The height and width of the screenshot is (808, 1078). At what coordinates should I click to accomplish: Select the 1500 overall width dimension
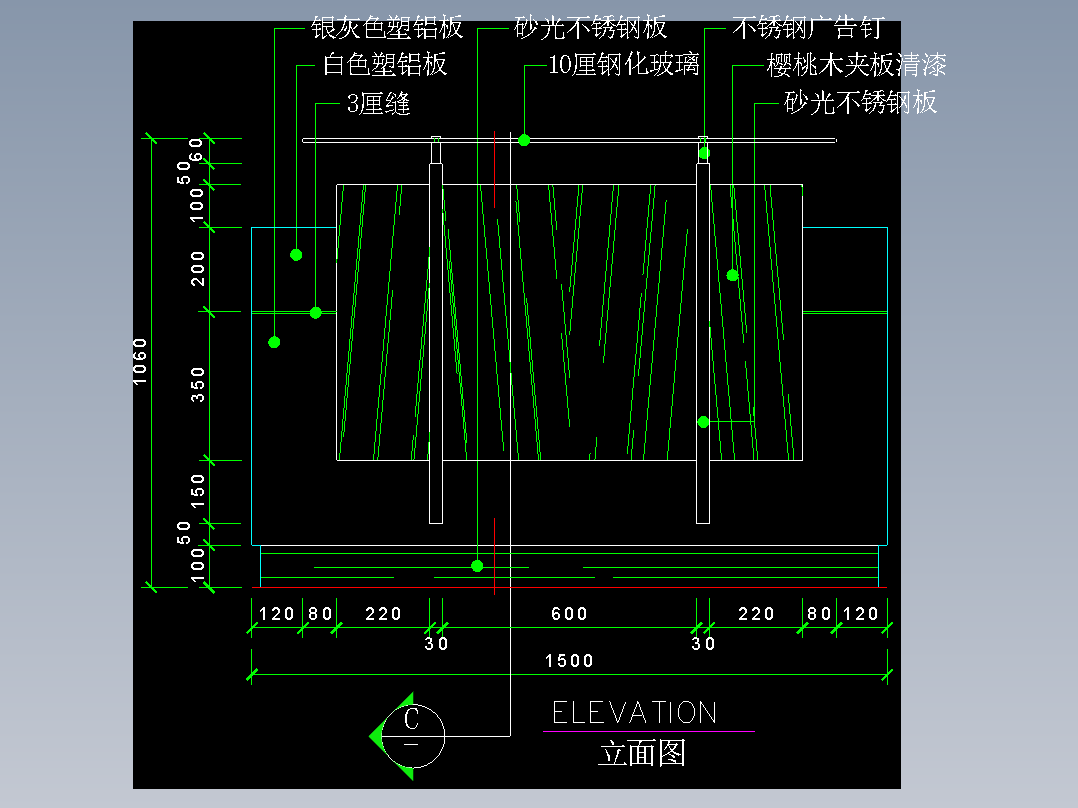569,661
